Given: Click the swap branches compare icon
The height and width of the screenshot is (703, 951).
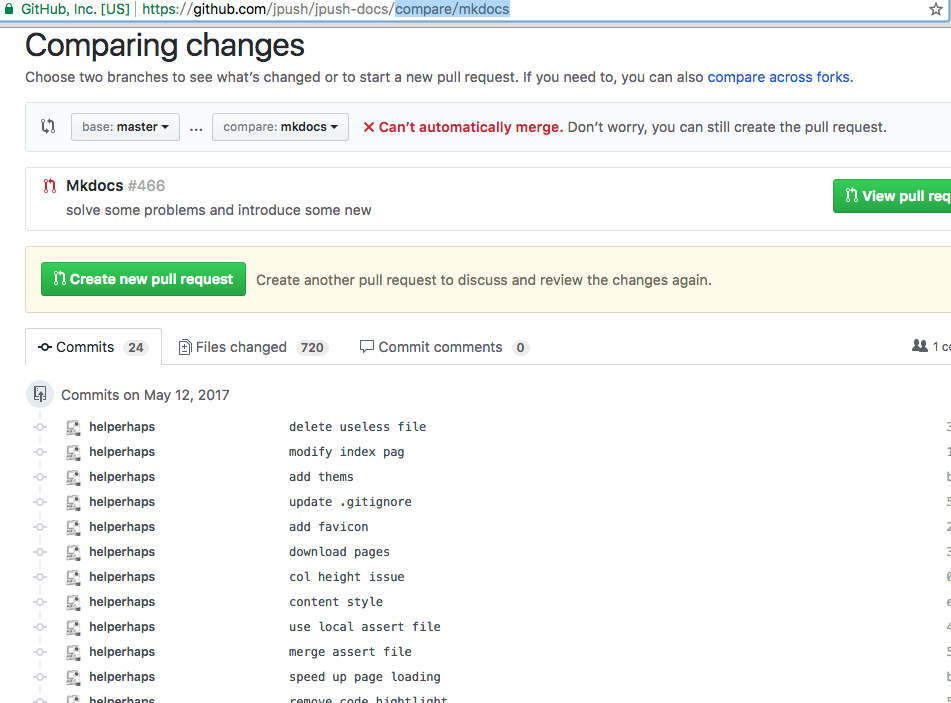Looking at the screenshot, I should pyautogui.click(x=48, y=127).
